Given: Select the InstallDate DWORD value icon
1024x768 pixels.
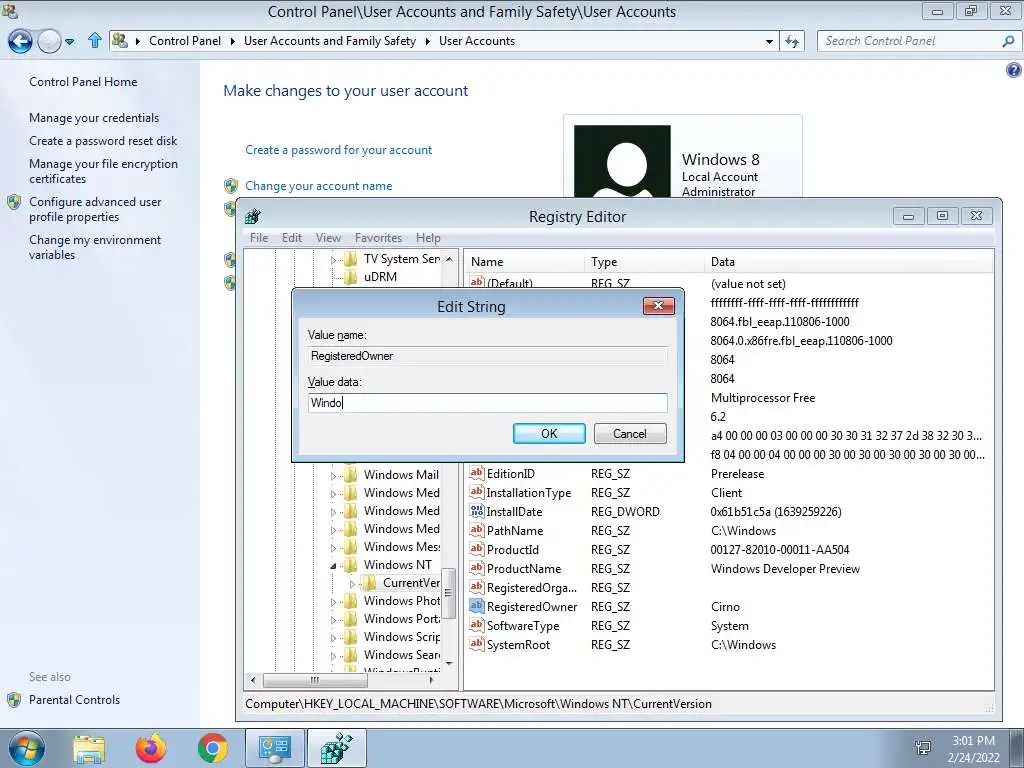Looking at the screenshot, I should [477, 511].
